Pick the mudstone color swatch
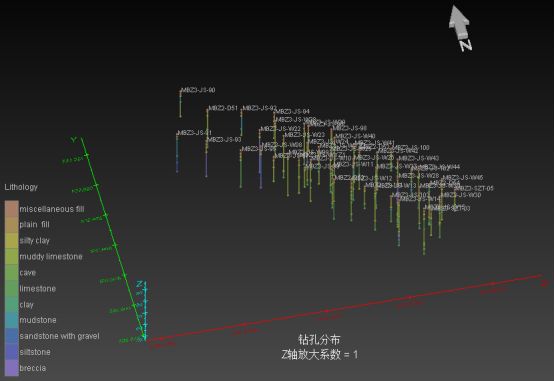This screenshot has height=381, width=555. pyautogui.click(x=12, y=320)
